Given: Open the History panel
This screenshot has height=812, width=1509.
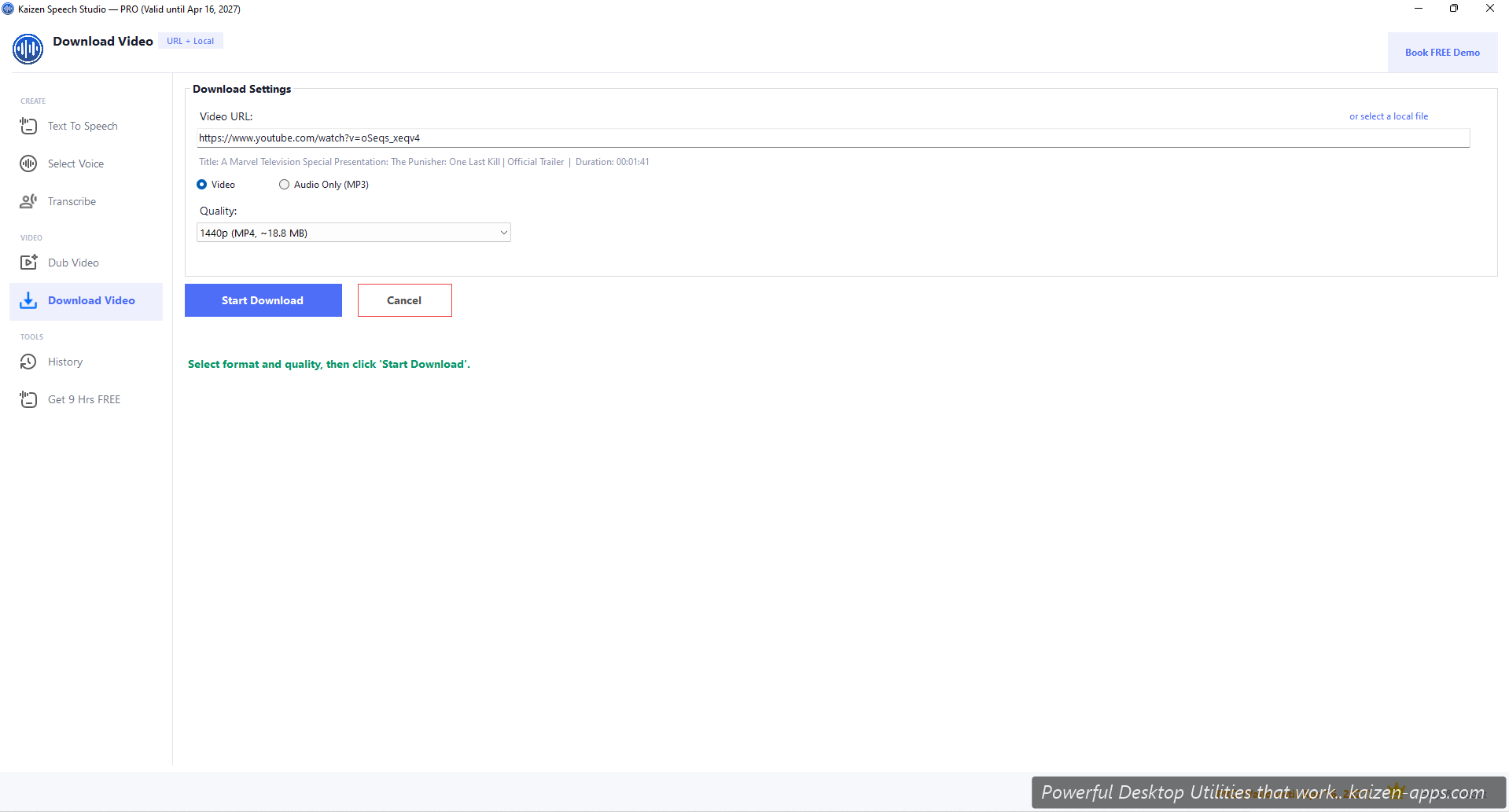Looking at the screenshot, I should pyautogui.click(x=65, y=362).
